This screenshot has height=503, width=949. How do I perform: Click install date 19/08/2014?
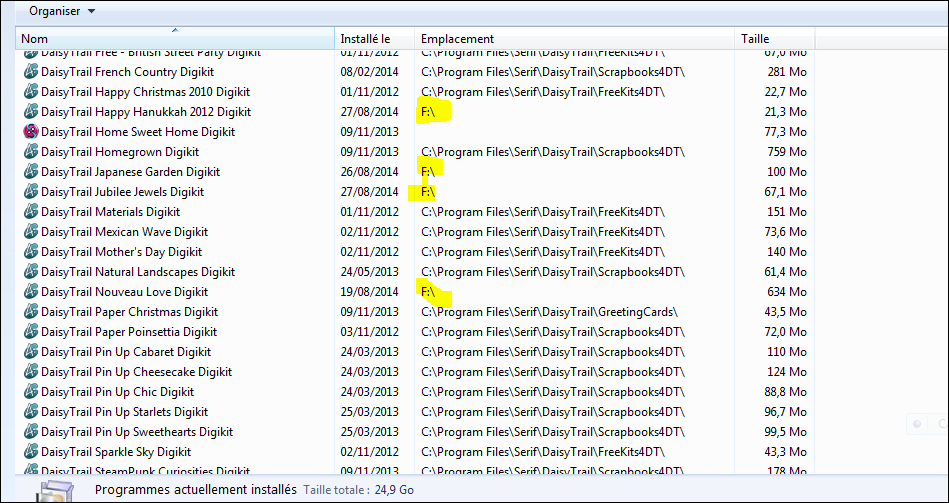[369, 292]
